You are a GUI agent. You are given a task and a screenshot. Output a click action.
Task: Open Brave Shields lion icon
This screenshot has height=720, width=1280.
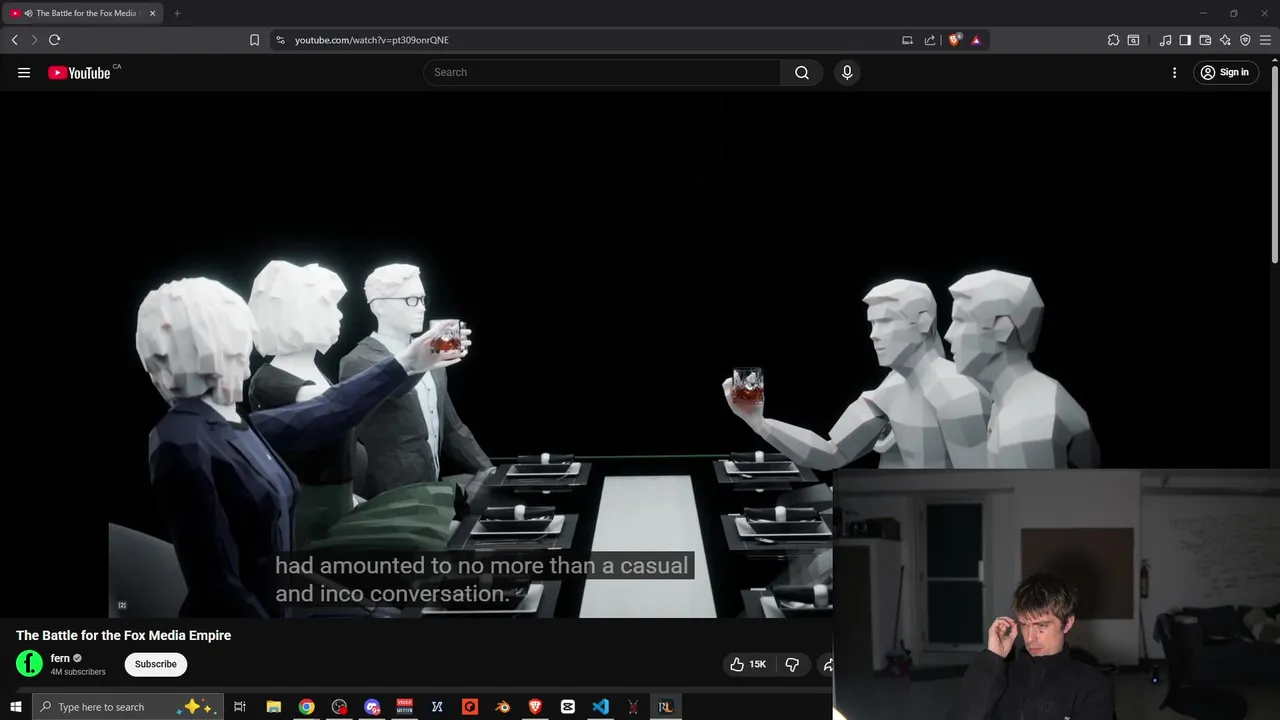click(954, 40)
